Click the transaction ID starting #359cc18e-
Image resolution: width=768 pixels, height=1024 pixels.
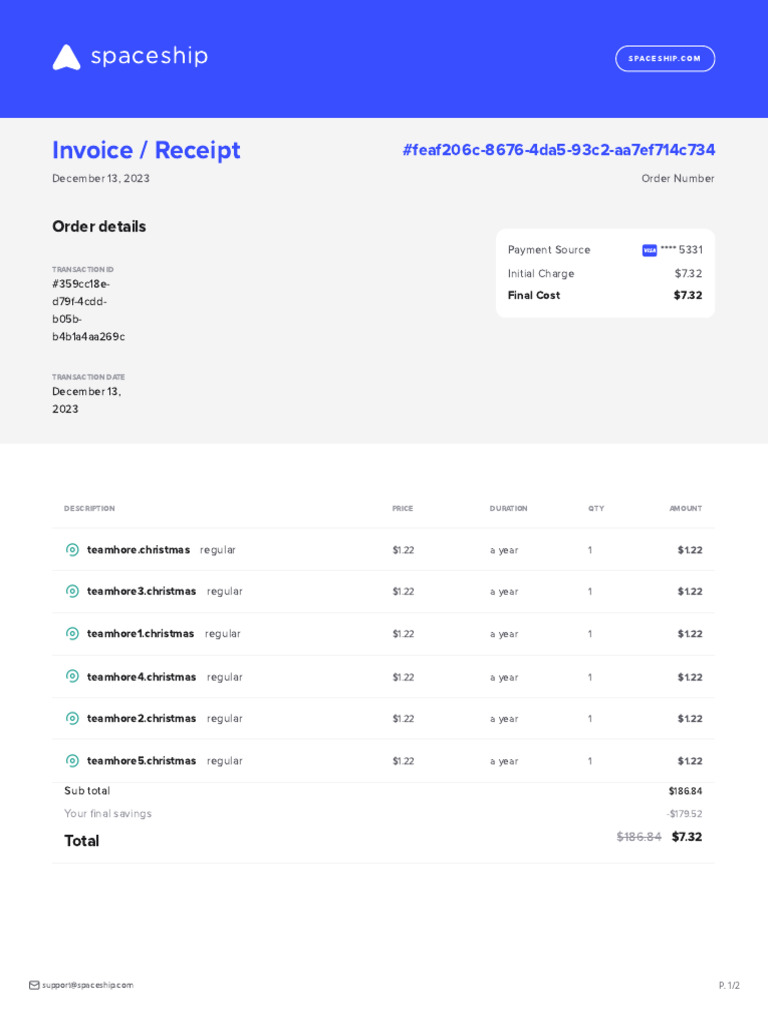pos(88,310)
